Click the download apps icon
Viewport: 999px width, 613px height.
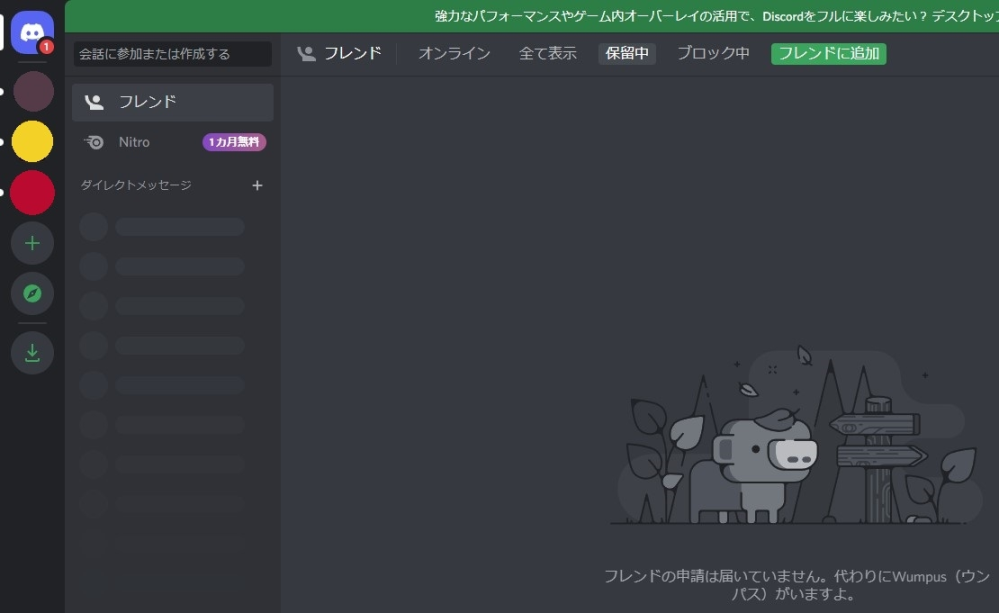[x=32, y=353]
